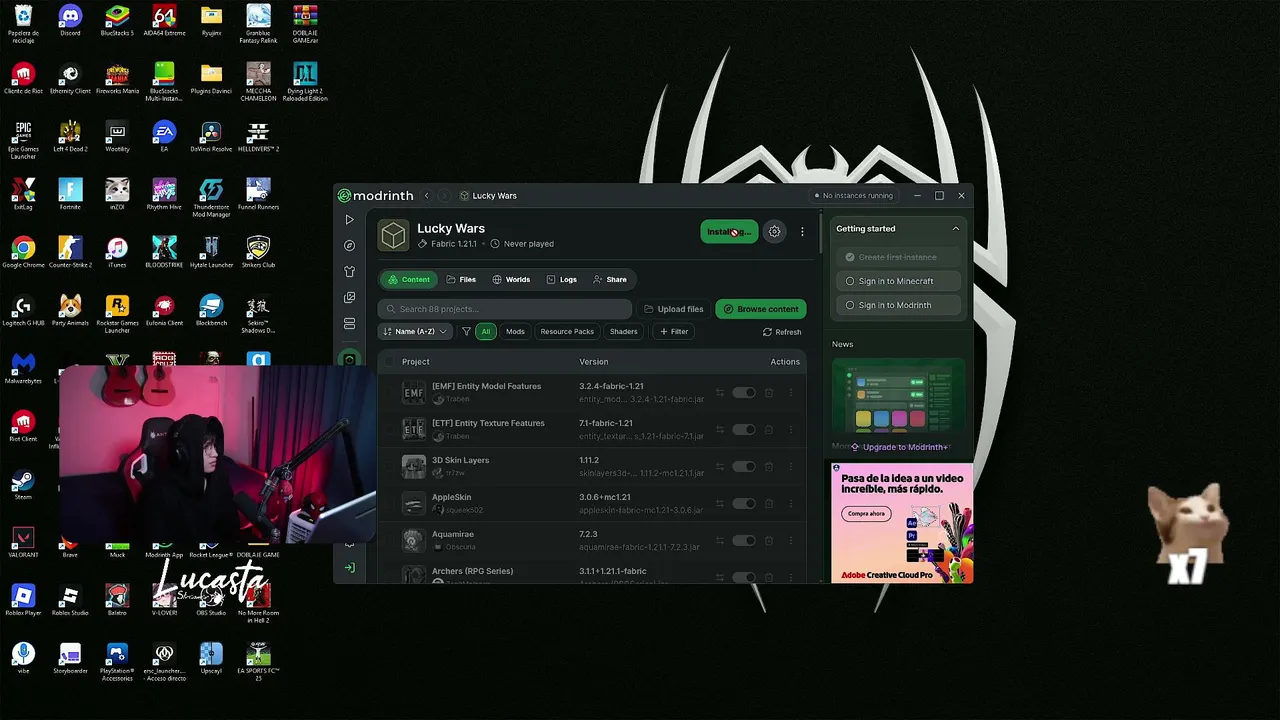
Task: Open the Name (A-Z) sort dropdown
Action: click(415, 331)
